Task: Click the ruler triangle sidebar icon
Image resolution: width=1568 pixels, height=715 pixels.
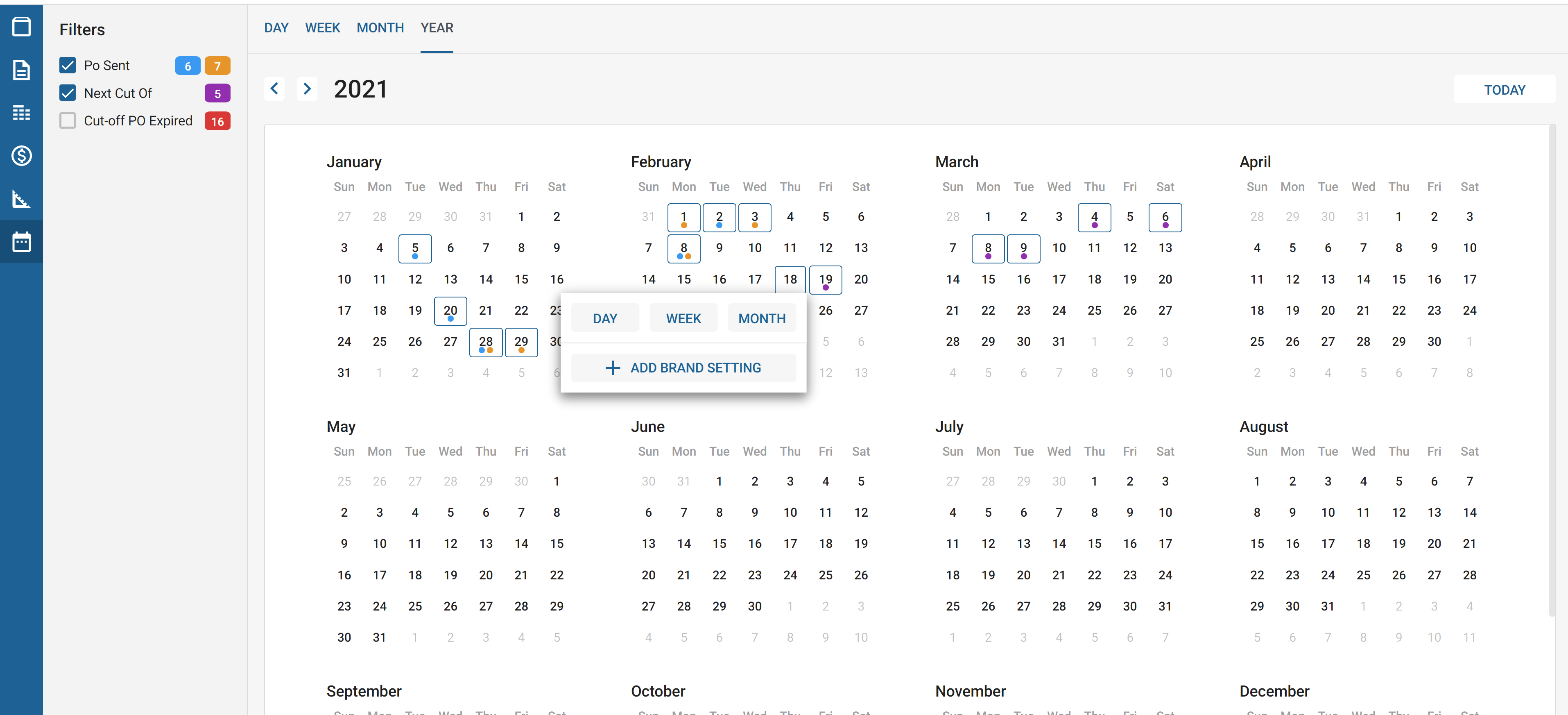Action: click(21, 199)
